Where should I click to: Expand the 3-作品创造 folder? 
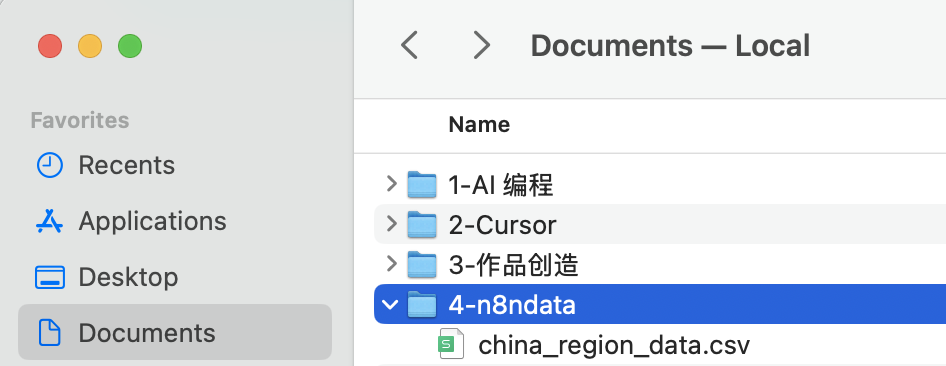[392, 264]
